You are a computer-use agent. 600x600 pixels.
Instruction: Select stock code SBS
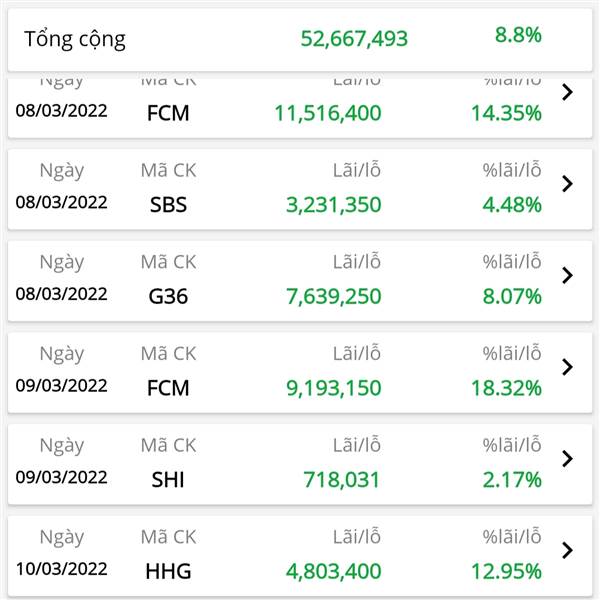(168, 204)
